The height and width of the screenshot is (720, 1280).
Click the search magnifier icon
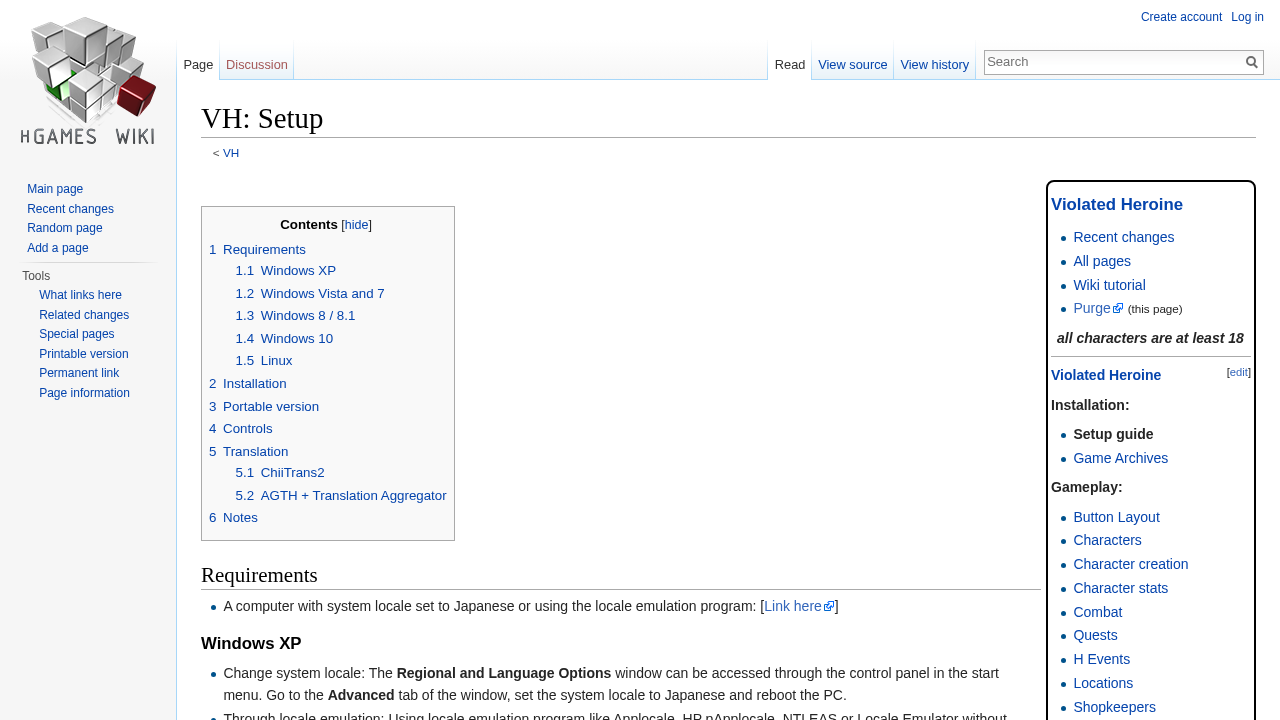click(x=1252, y=62)
